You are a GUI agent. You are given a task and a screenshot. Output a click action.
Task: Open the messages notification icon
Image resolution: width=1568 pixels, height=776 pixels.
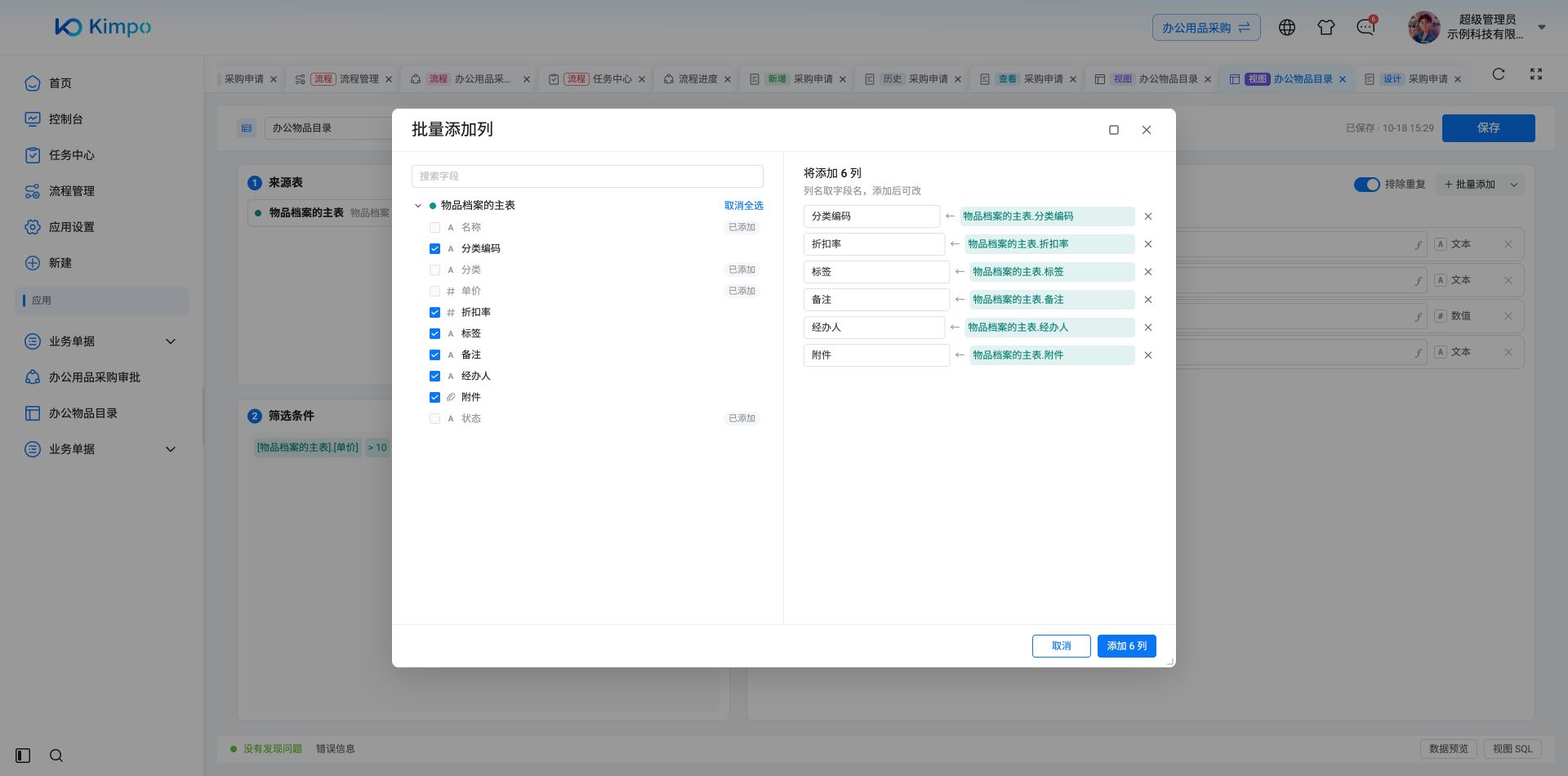[x=1365, y=27]
